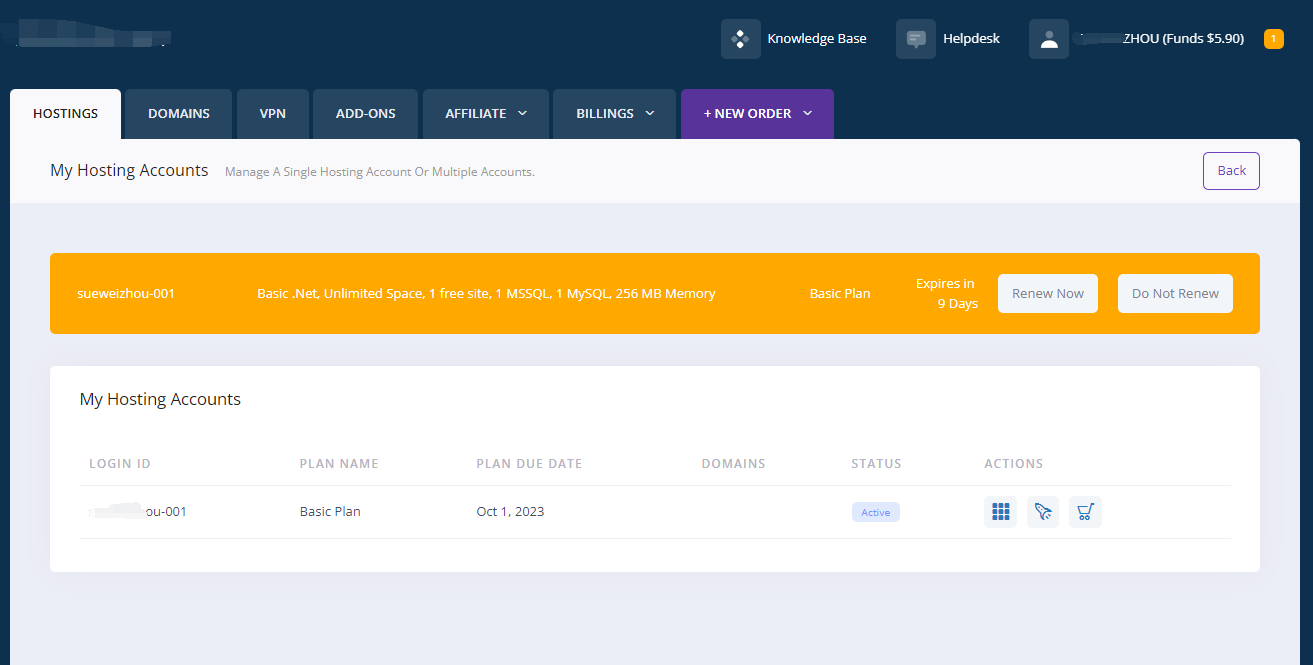Screen dimensions: 1313x665
Task: Select the Hostings tab
Action: pyautogui.click(x=66, y=114)
